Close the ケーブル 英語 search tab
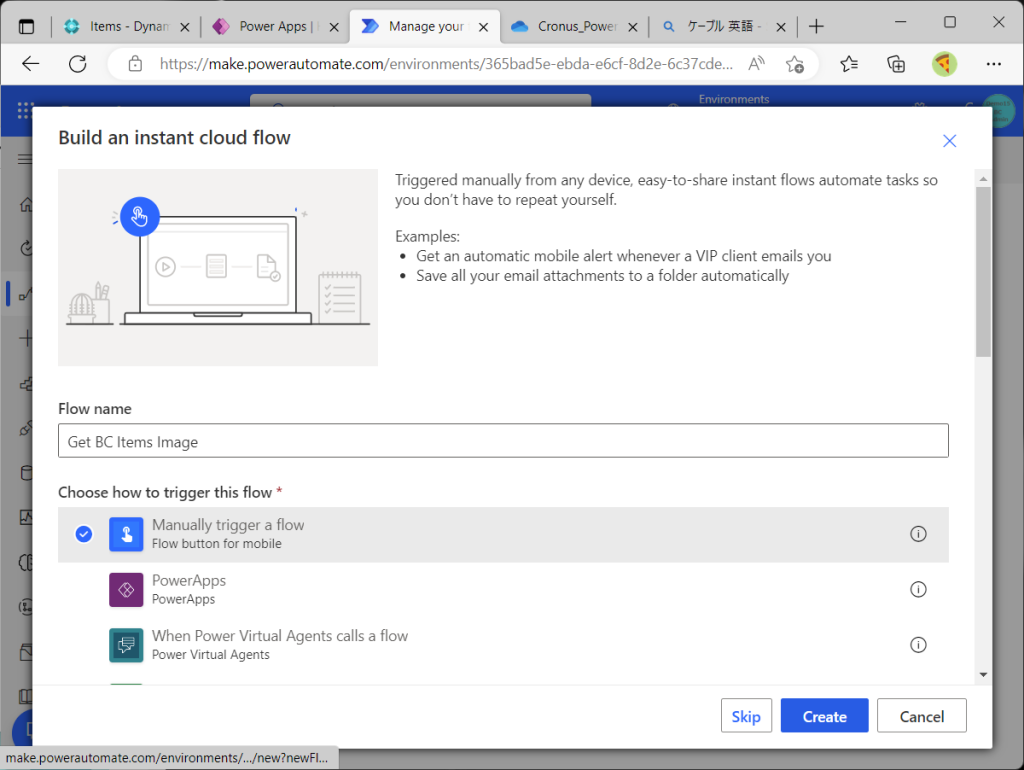This screenshot has height=770, width=1024. point(781,27)
